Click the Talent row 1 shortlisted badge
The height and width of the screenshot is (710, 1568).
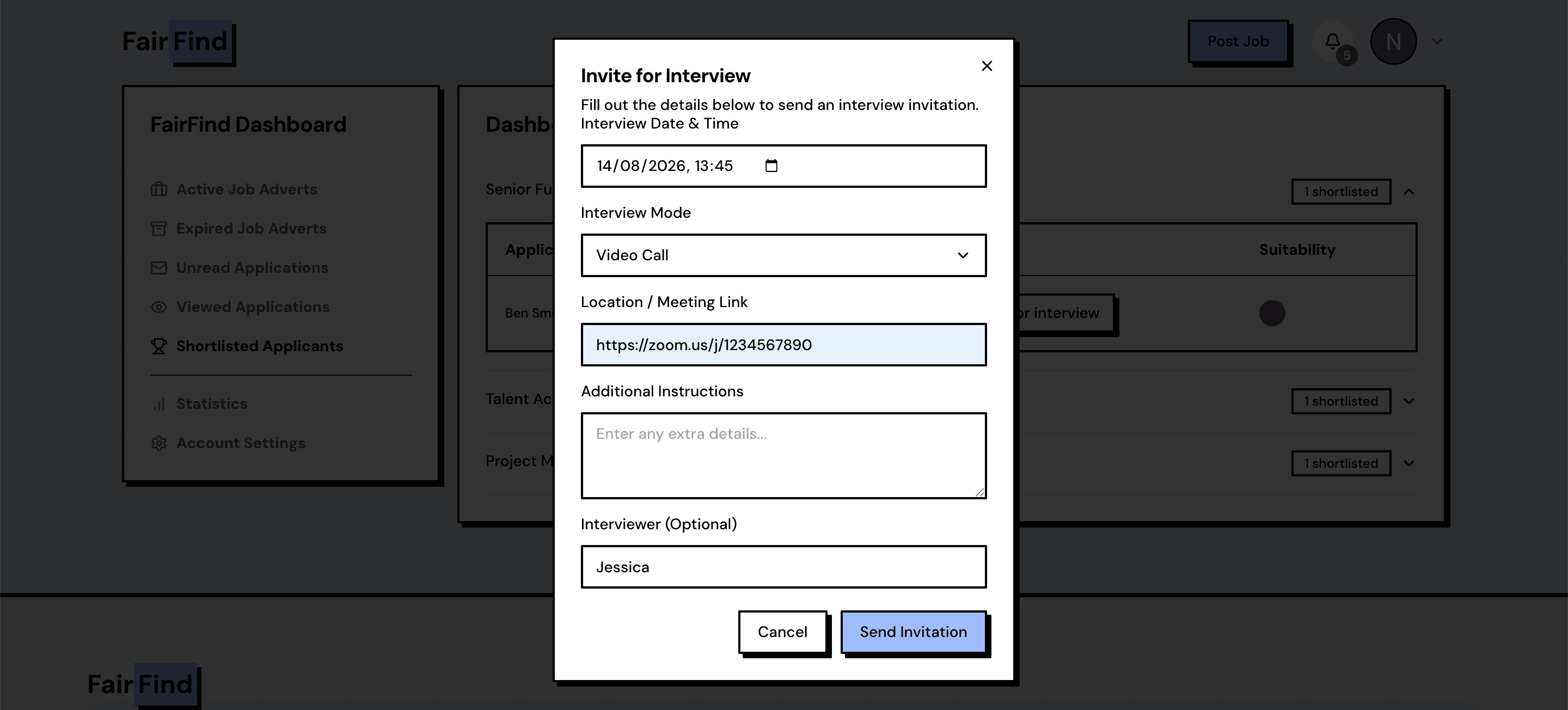pos(1341,401)
